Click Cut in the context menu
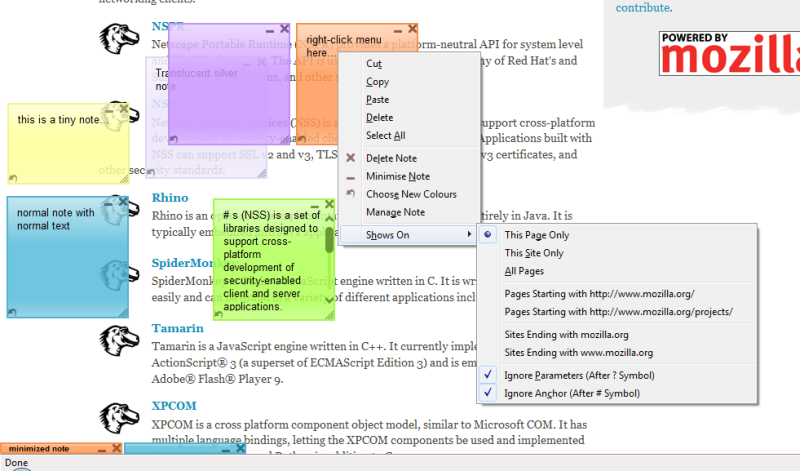The image size is (800, 471). coord(409,64)
